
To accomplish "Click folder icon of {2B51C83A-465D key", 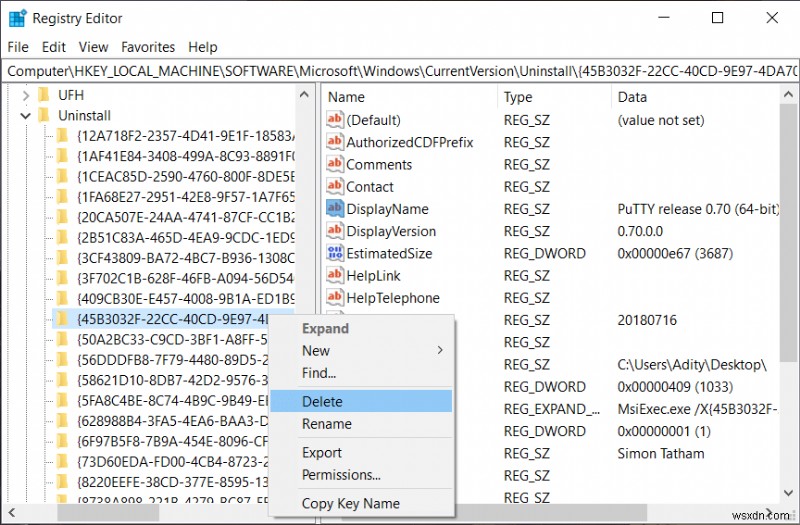I will [x=62, y=238].
